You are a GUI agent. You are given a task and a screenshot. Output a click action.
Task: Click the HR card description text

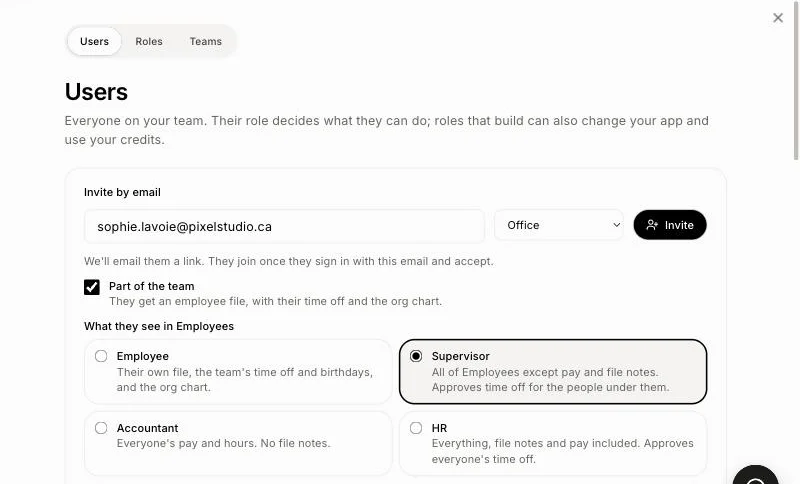pos(562,451)
